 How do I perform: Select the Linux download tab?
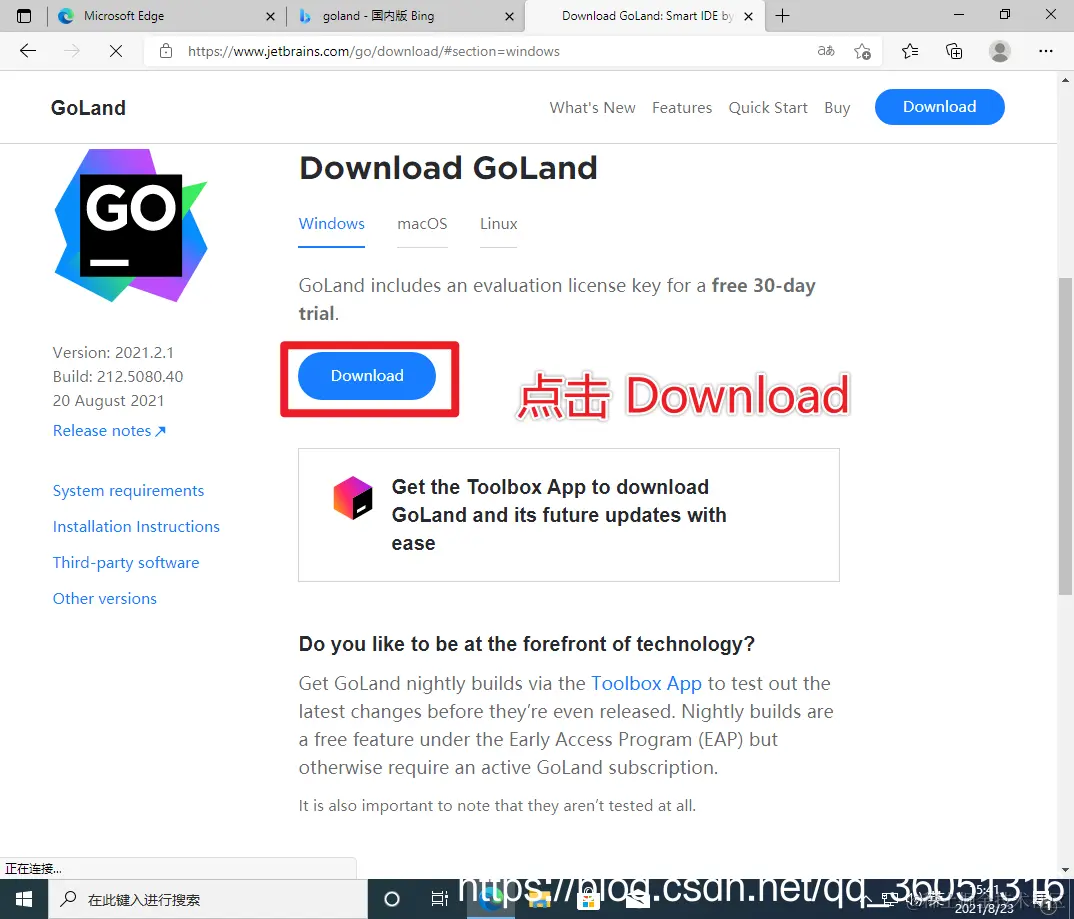pyautogui.click(x=499, y=224)
